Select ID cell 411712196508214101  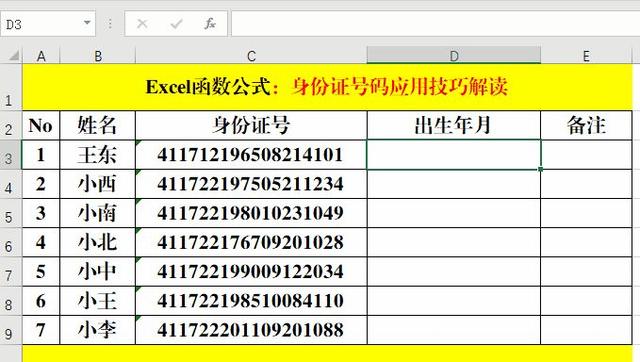point(251,155)
